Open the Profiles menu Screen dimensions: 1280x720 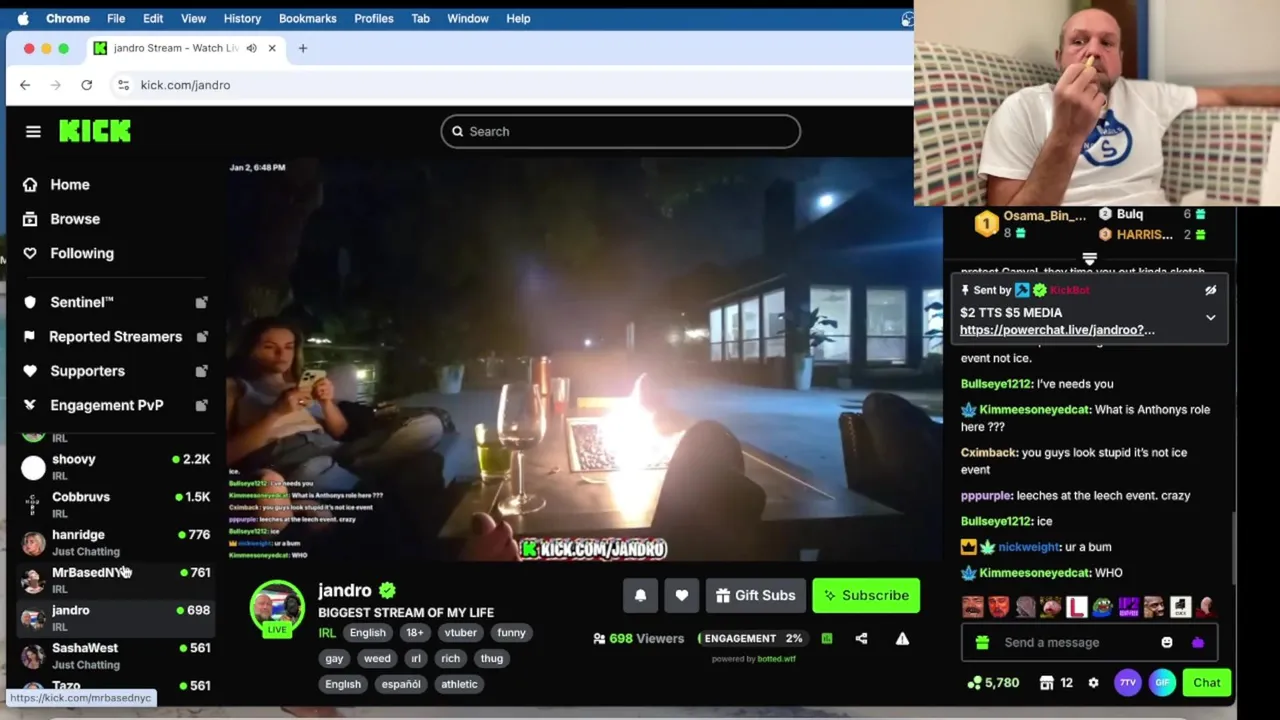374,18
